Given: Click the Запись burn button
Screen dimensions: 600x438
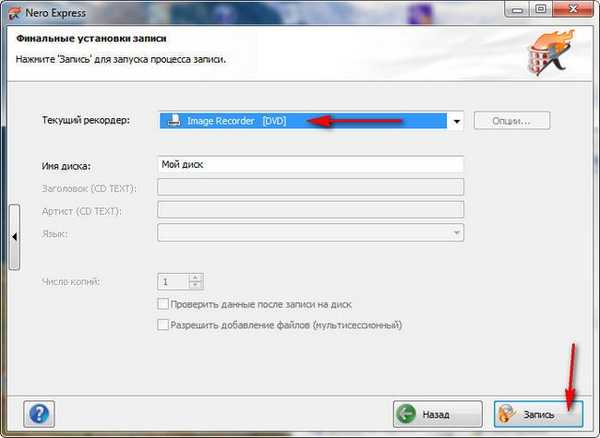Looking at the screenshot, I should point(538,414).
